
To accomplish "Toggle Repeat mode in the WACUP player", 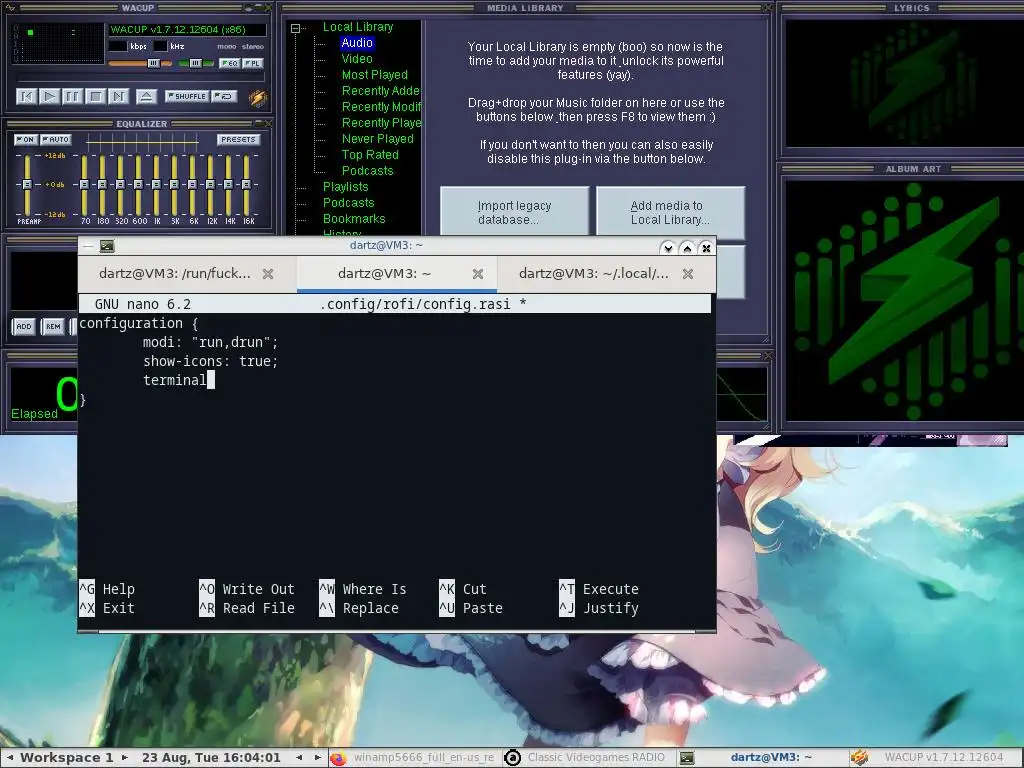I will [x=225, y=96].
